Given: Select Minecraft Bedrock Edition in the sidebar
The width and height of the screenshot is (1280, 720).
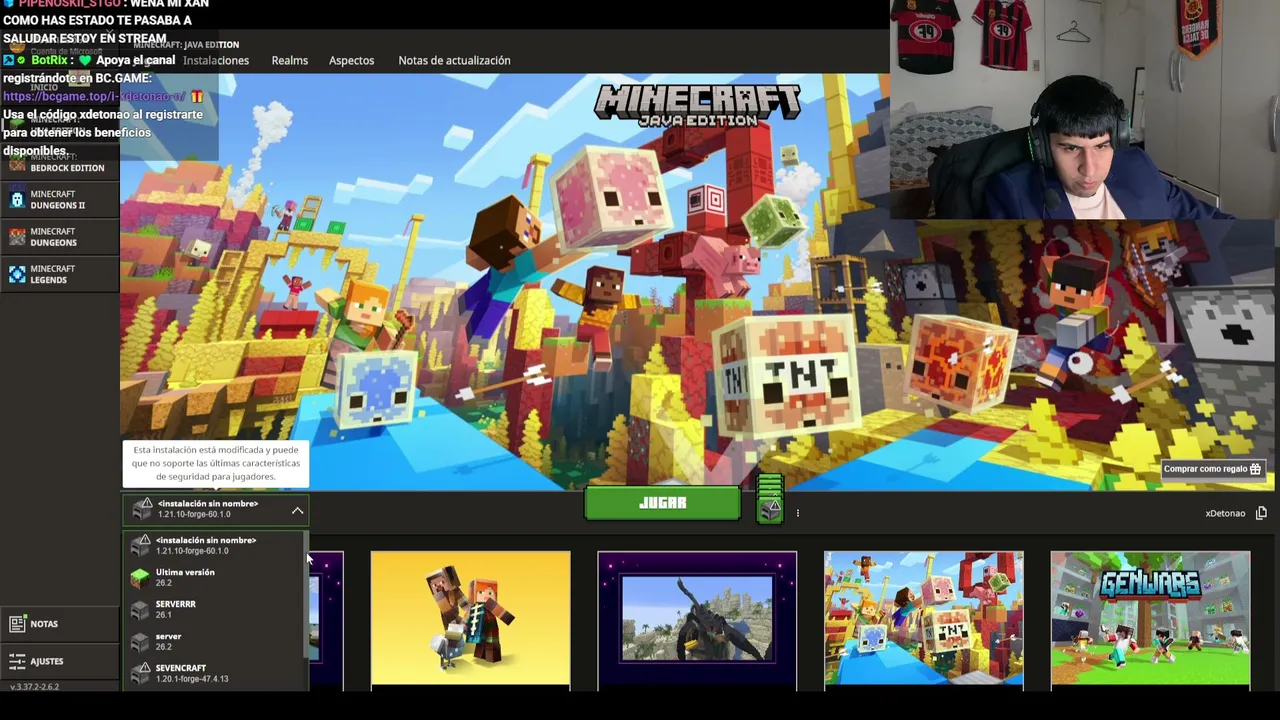Looking at the screenshot, I should pyautogui.click(x=59, y=163).
